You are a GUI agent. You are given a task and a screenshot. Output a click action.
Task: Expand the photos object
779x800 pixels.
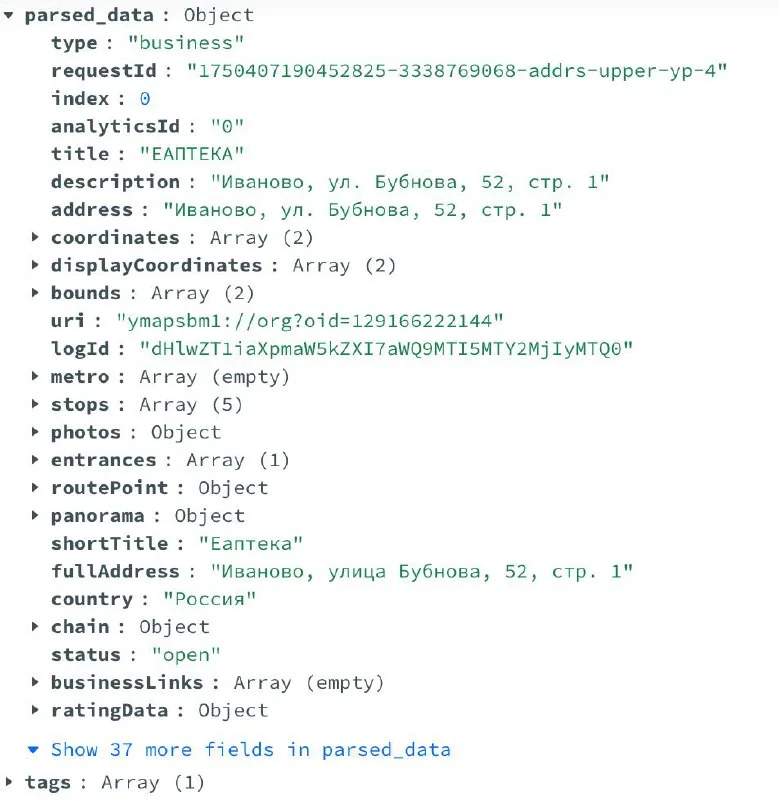tap(36, 432)
